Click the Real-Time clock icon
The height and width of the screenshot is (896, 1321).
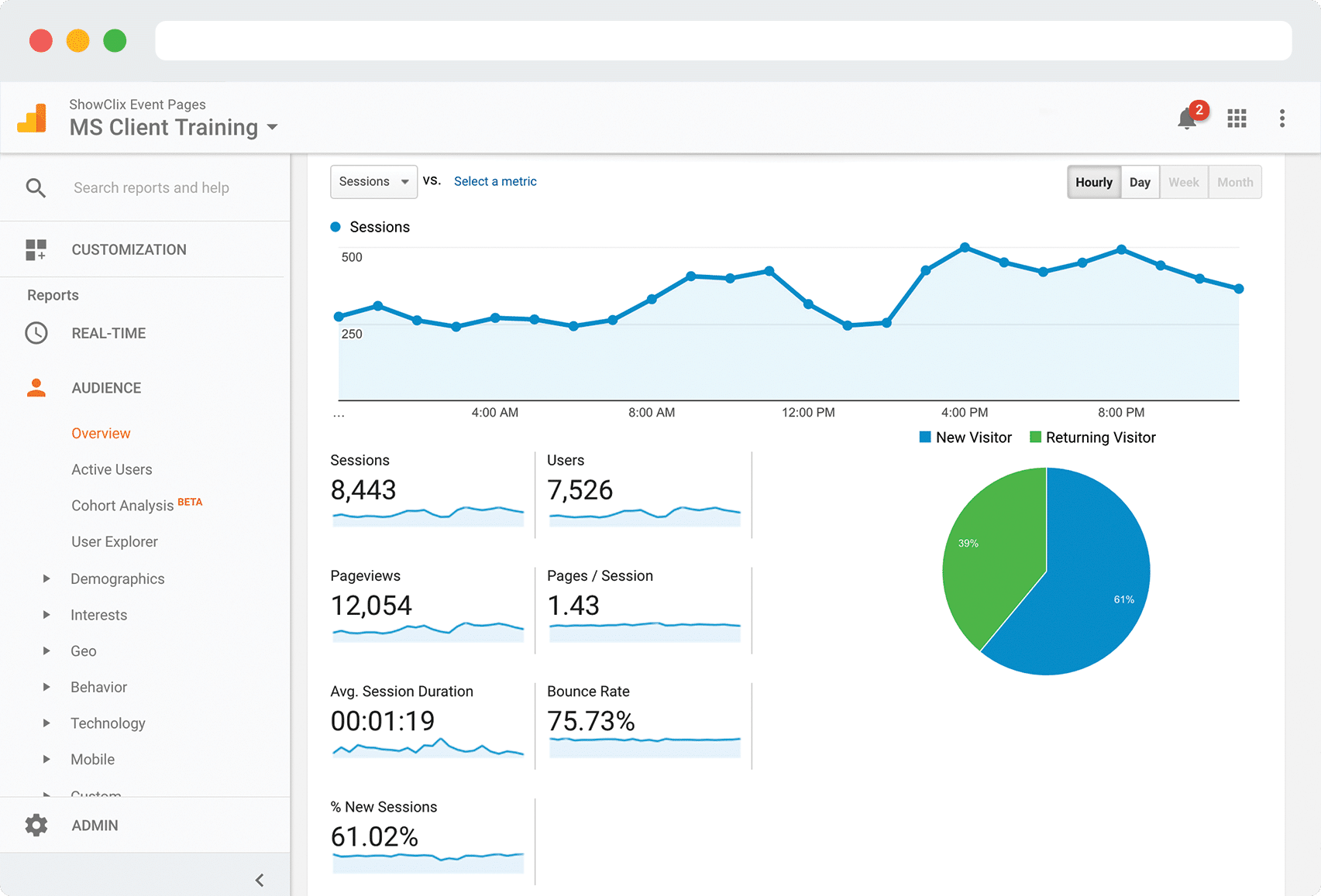pyautogui.click(x=36, y=333)
